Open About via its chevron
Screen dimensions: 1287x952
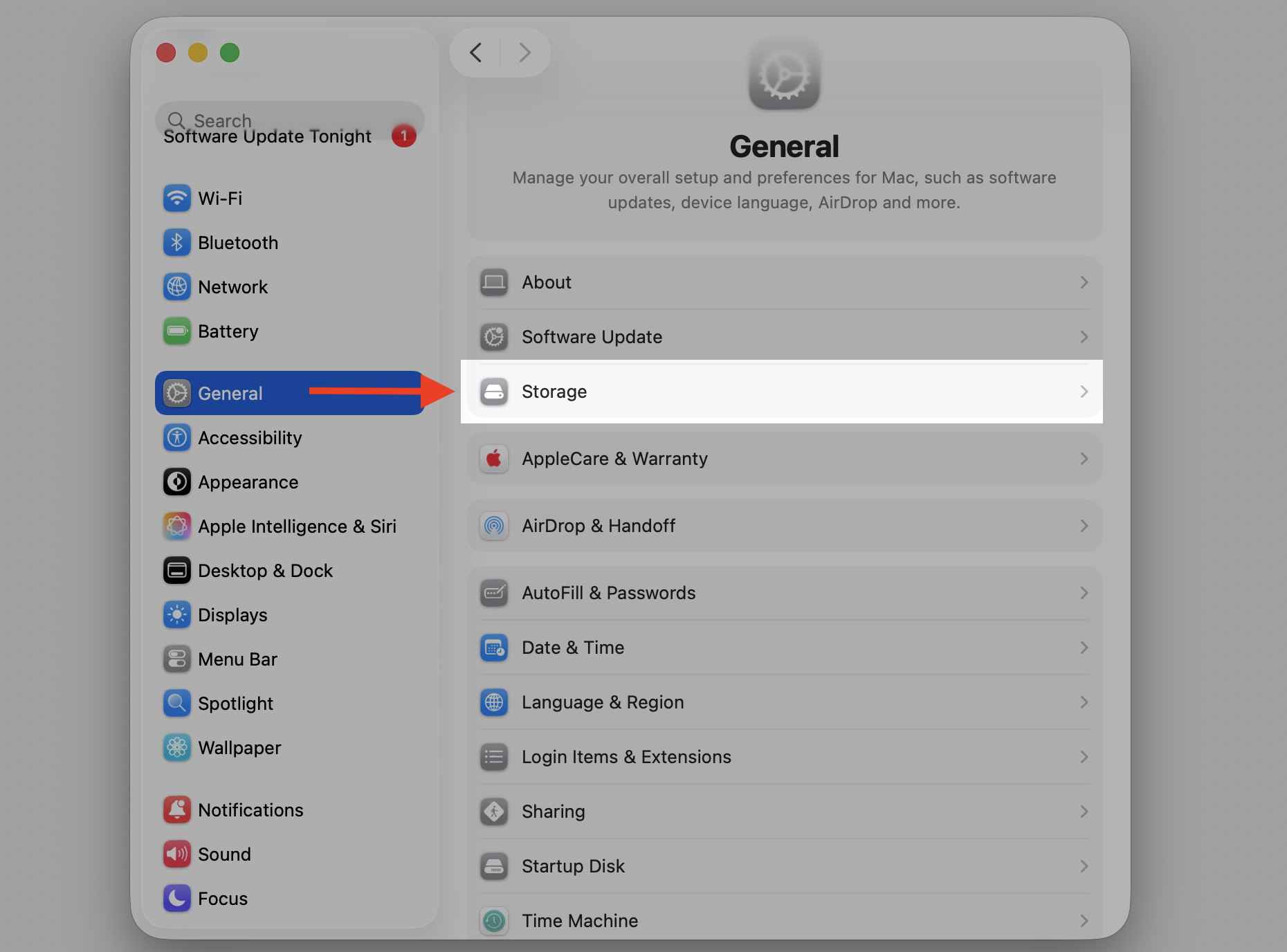click(1084, 282)
